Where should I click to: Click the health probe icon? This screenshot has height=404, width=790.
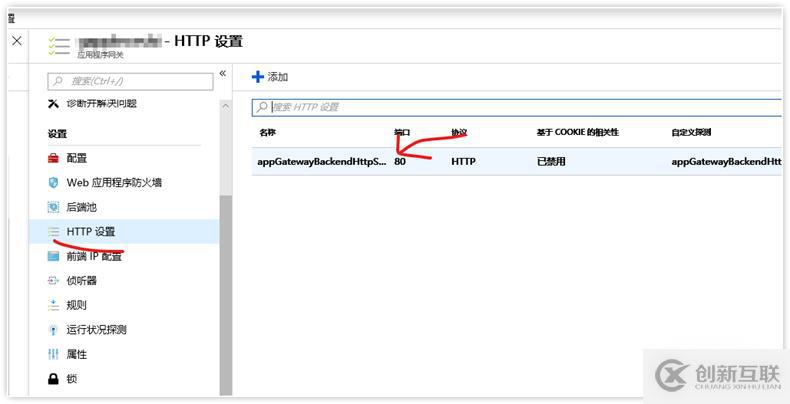pos(53,330)
